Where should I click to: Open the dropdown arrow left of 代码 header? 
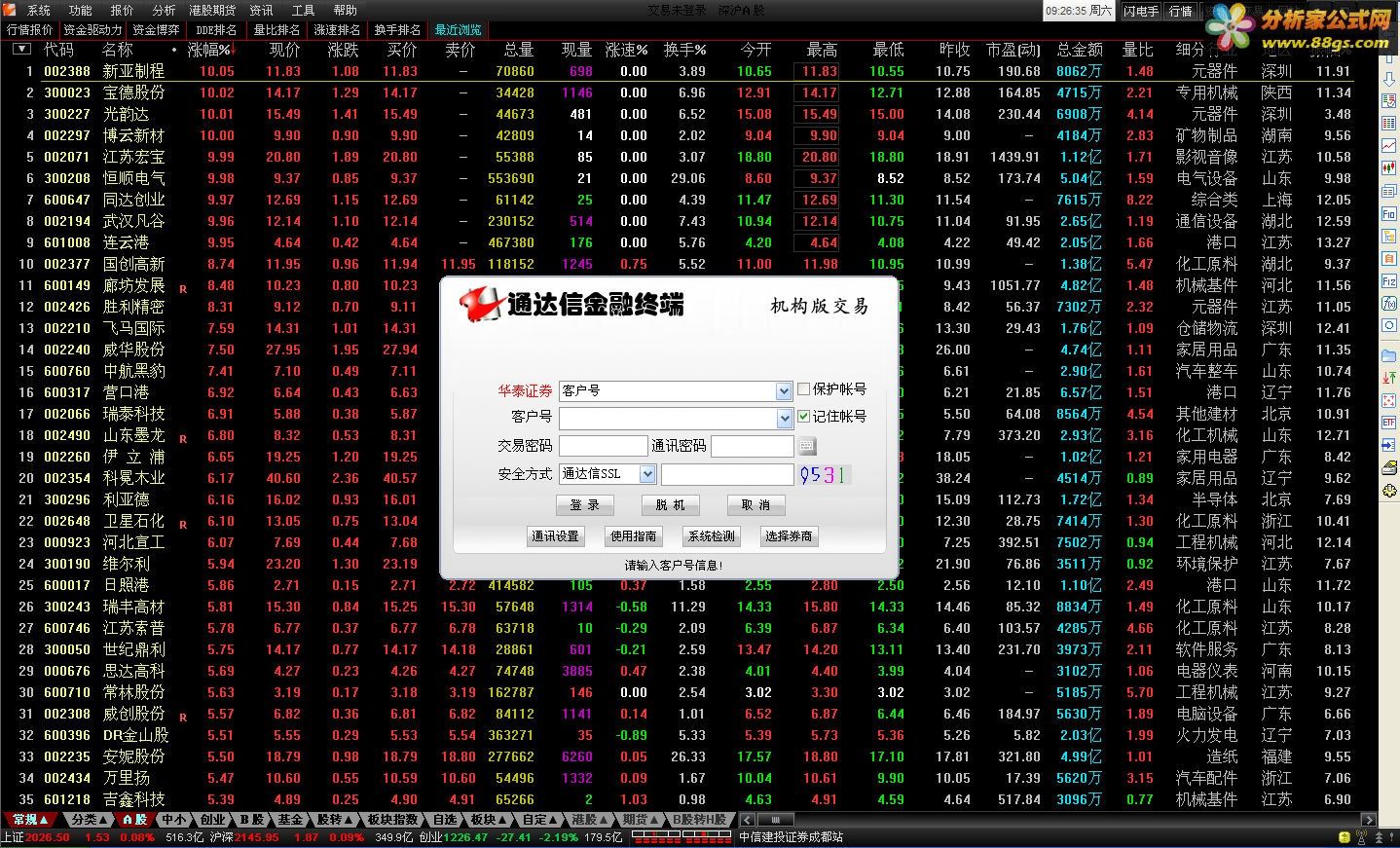pos(21,49)
